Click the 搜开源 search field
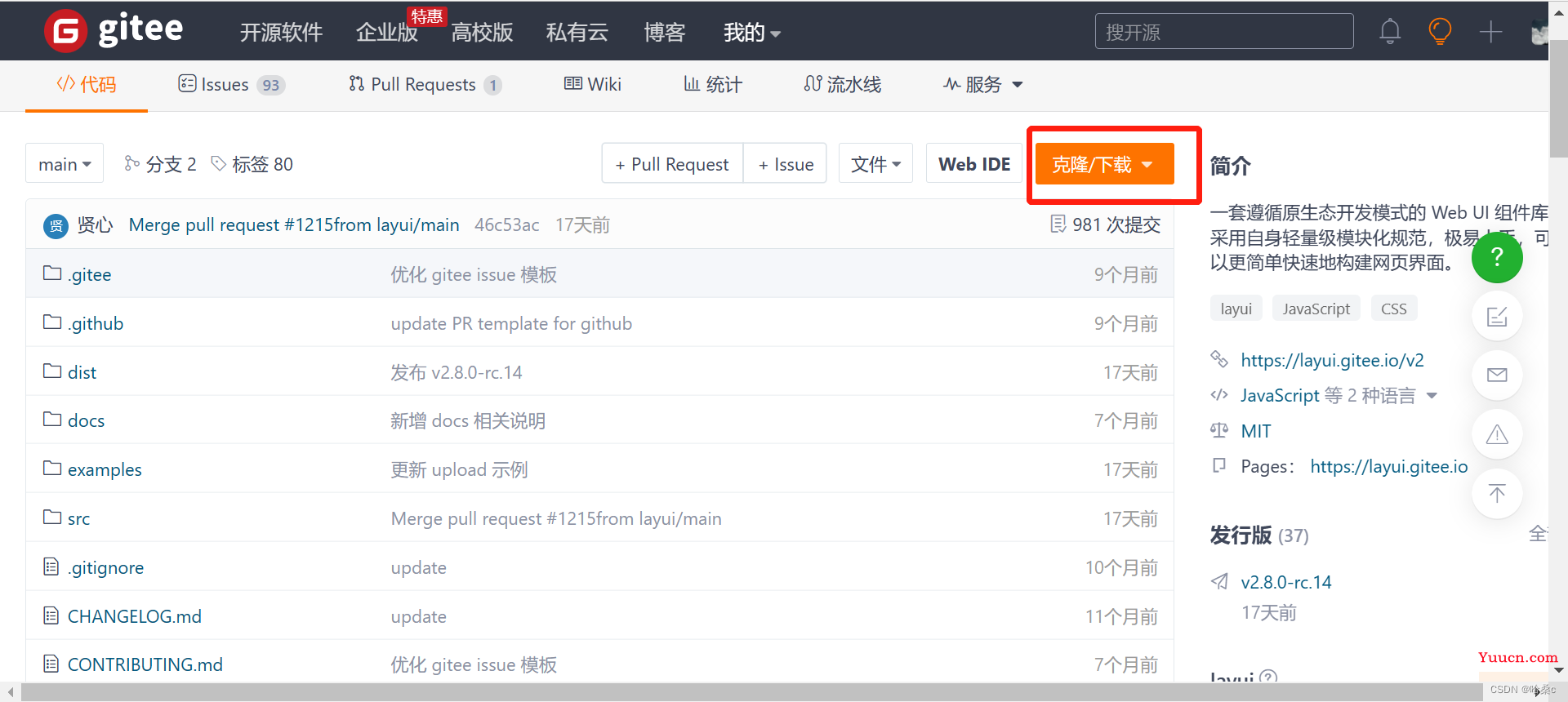 click(1223, 32)
